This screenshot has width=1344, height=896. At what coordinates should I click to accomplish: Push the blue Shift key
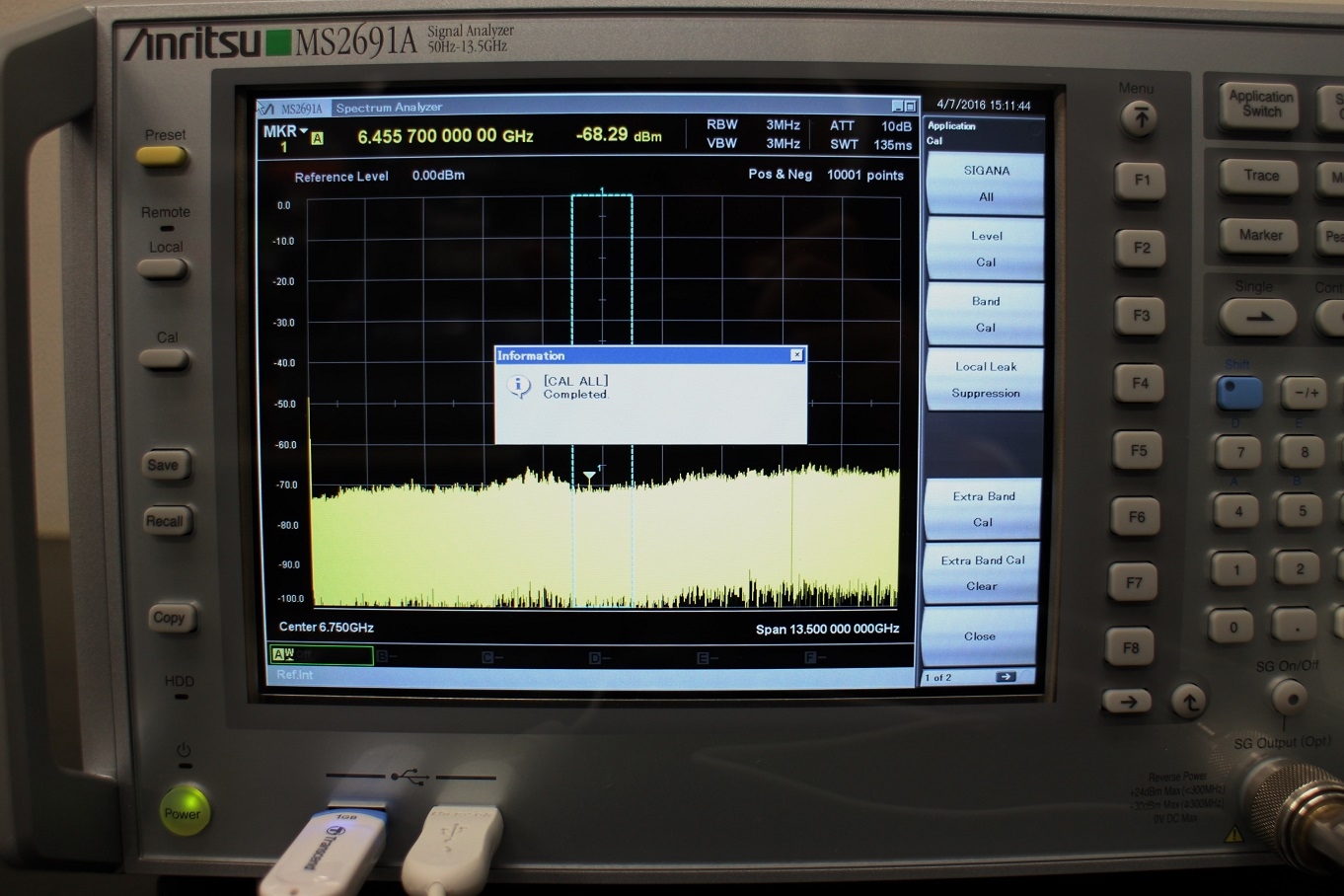[1239, 392]
